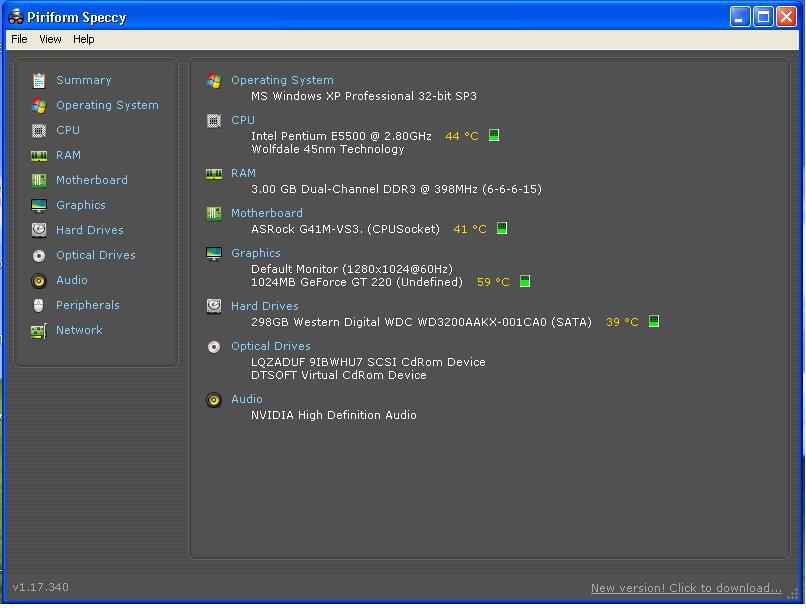The height and width of the screenshot is (610, 806).
Task: Click the CPU chip icon in sidebar
Action: tap(39, 131)
